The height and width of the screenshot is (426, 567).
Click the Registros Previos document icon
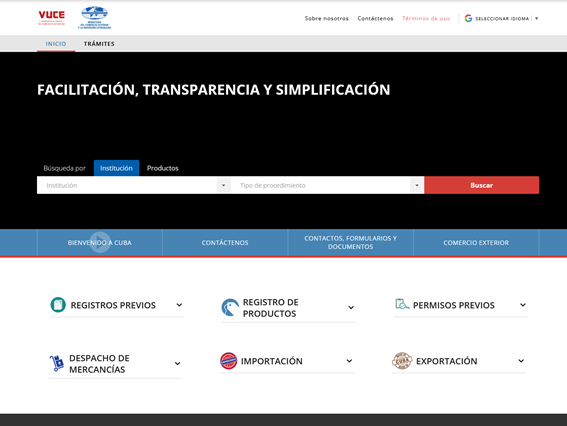(58, 304)
